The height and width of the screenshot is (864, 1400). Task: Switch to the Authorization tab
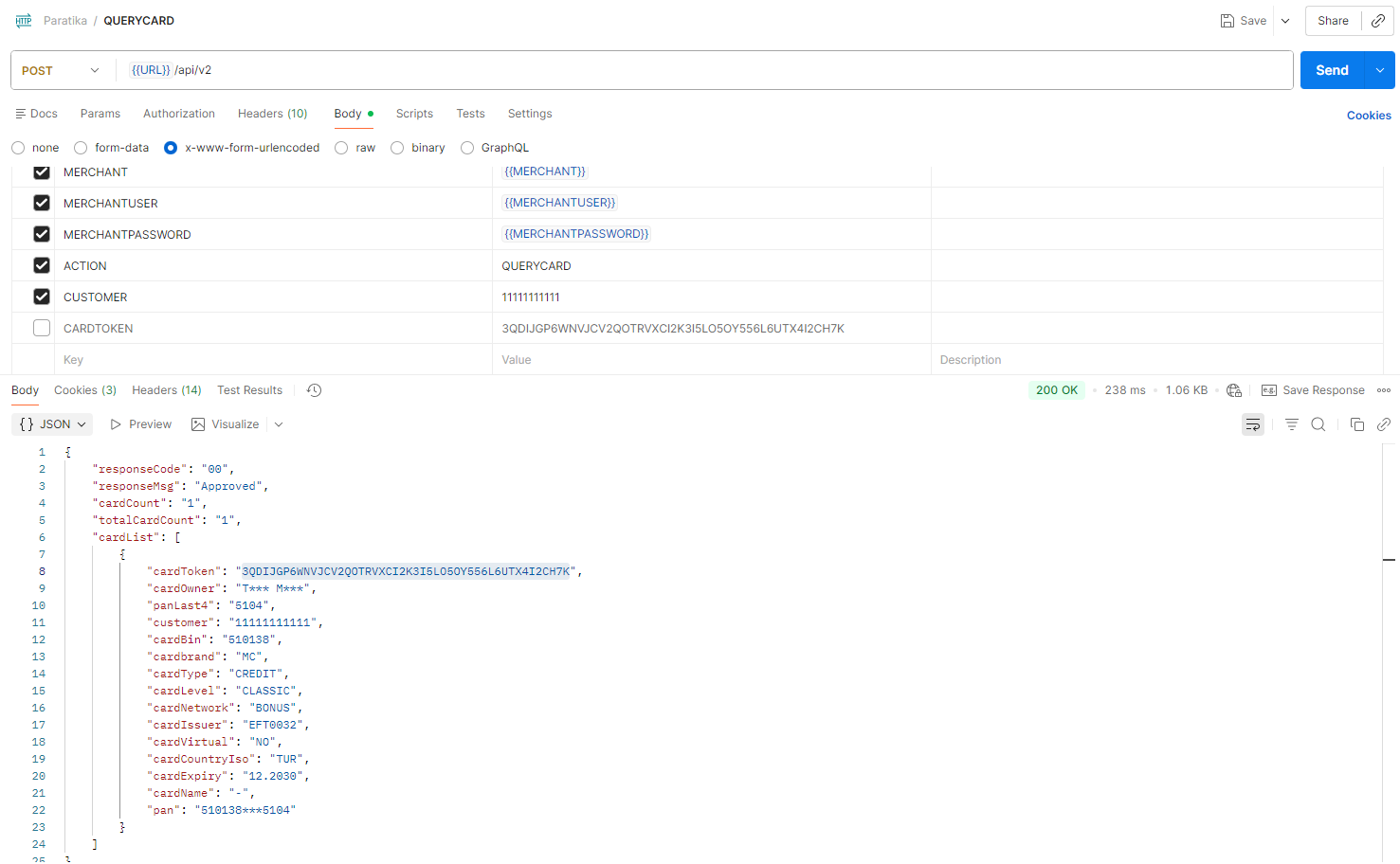(178, 114)
